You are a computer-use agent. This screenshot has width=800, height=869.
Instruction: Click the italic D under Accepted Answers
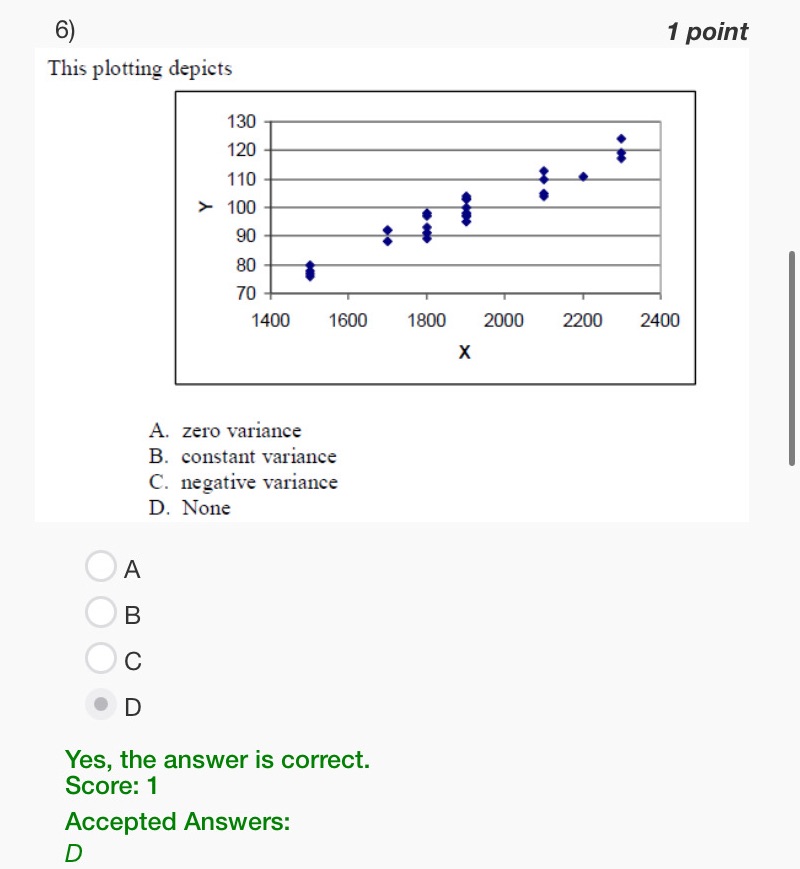point(71,852)
